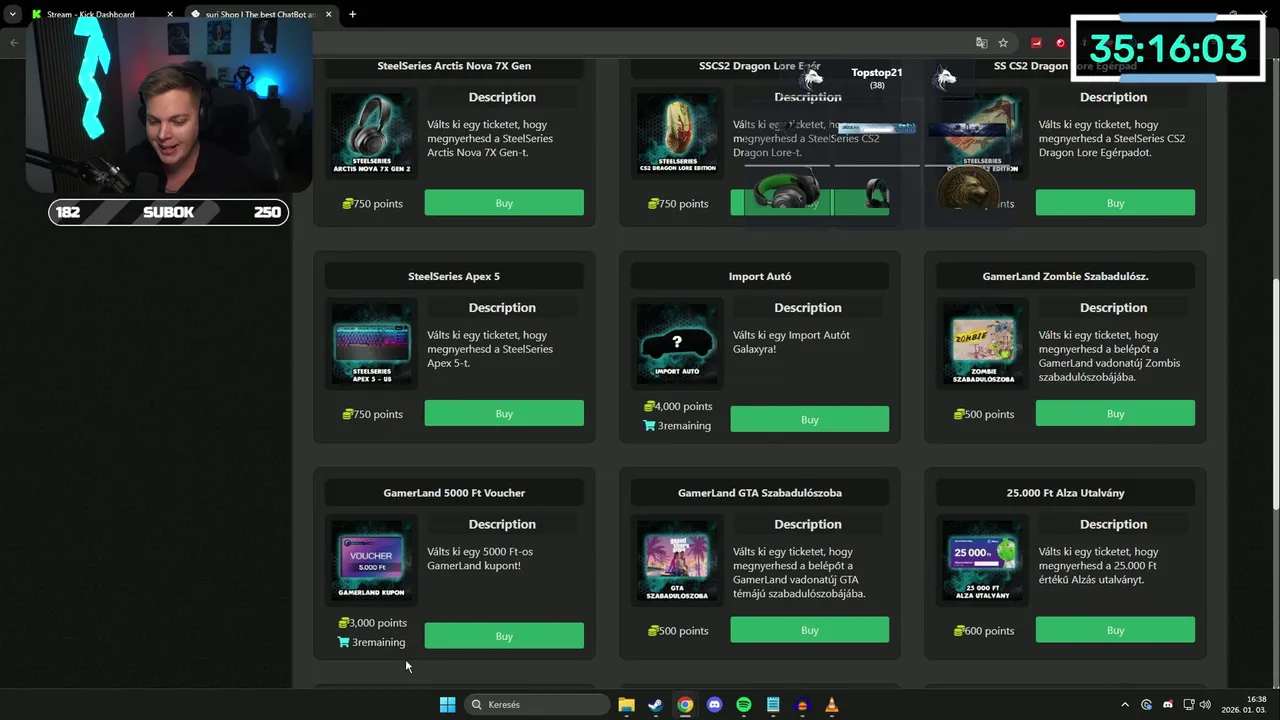
Task: Open the GTA Szabadulószoba image
Action: (677, 561)
